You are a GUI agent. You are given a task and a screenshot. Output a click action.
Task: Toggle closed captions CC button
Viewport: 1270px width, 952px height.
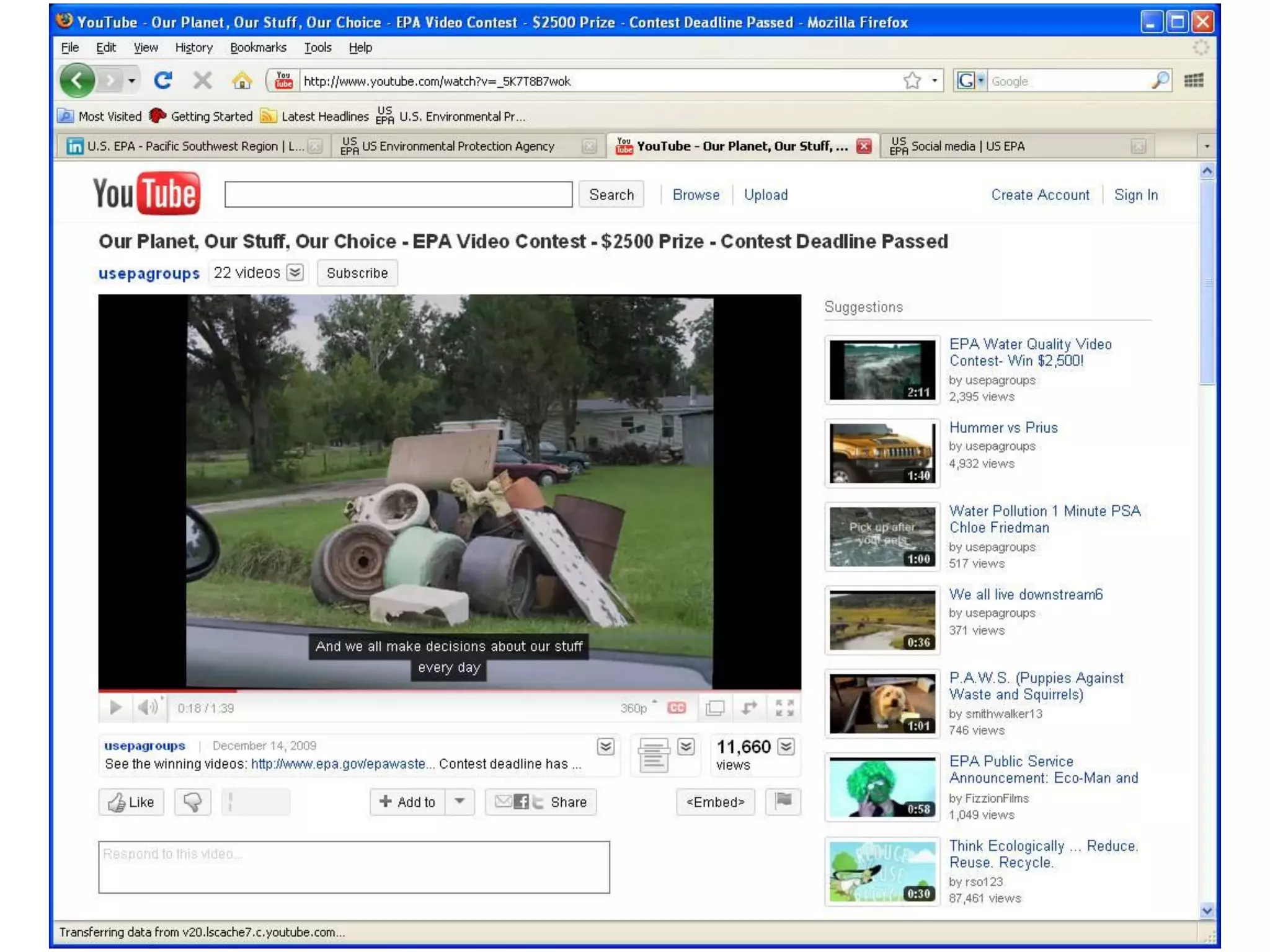[677, 707]
